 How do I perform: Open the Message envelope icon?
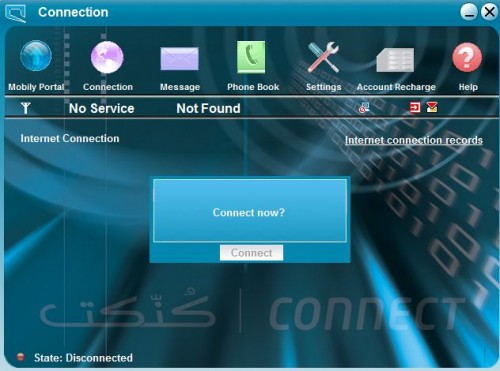tap(179, 59)
